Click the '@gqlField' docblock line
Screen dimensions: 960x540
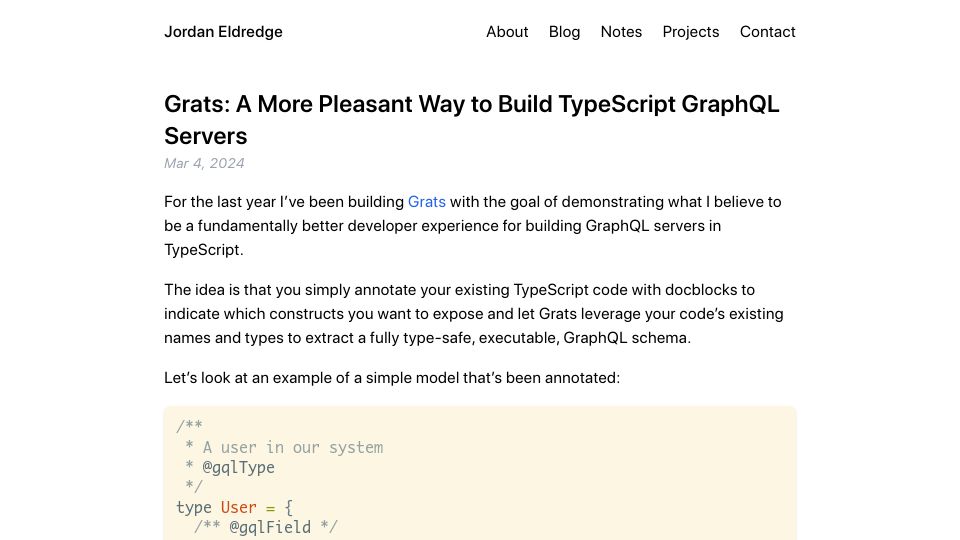tap(265, 527)
